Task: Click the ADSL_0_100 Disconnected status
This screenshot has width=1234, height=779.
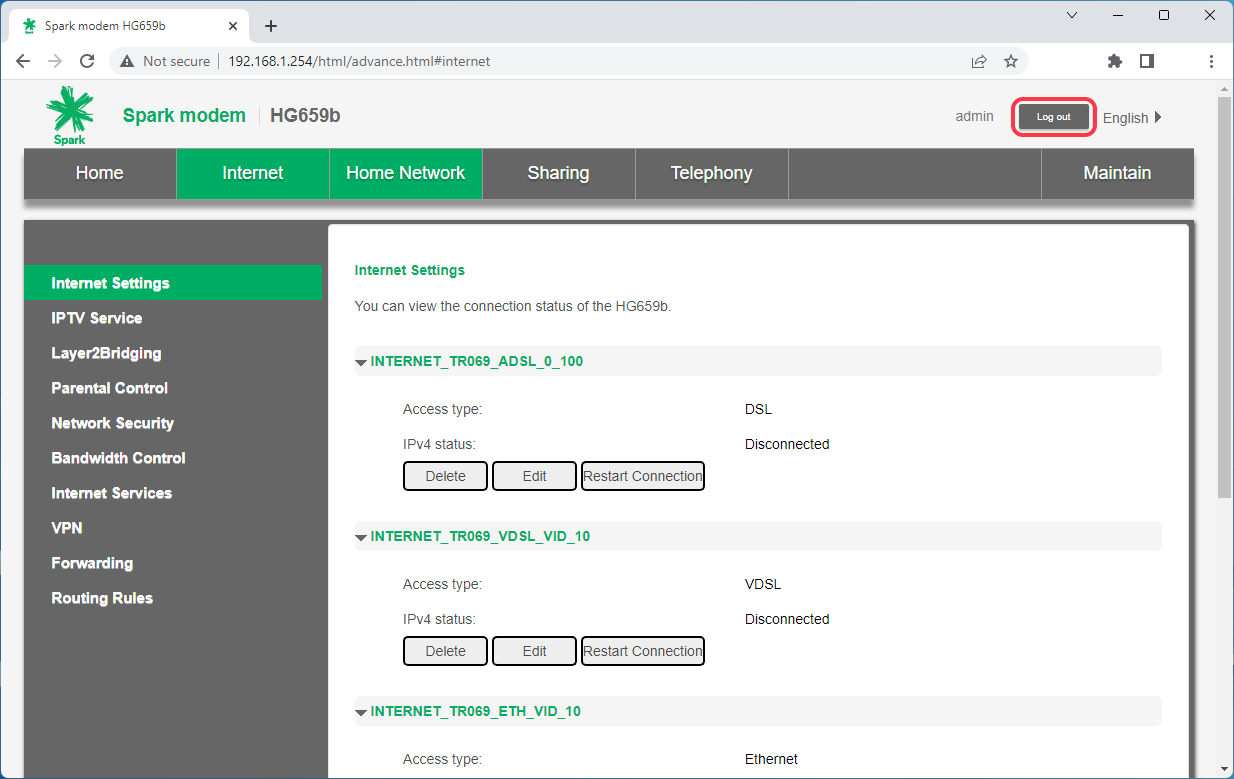Action: point(787,444)
